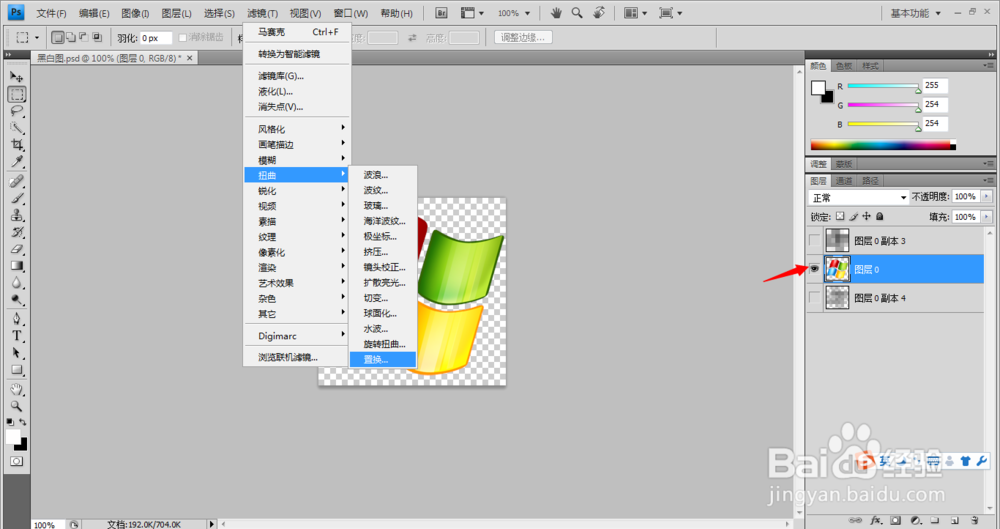Select the Type tool

click(x=17, y=336)
